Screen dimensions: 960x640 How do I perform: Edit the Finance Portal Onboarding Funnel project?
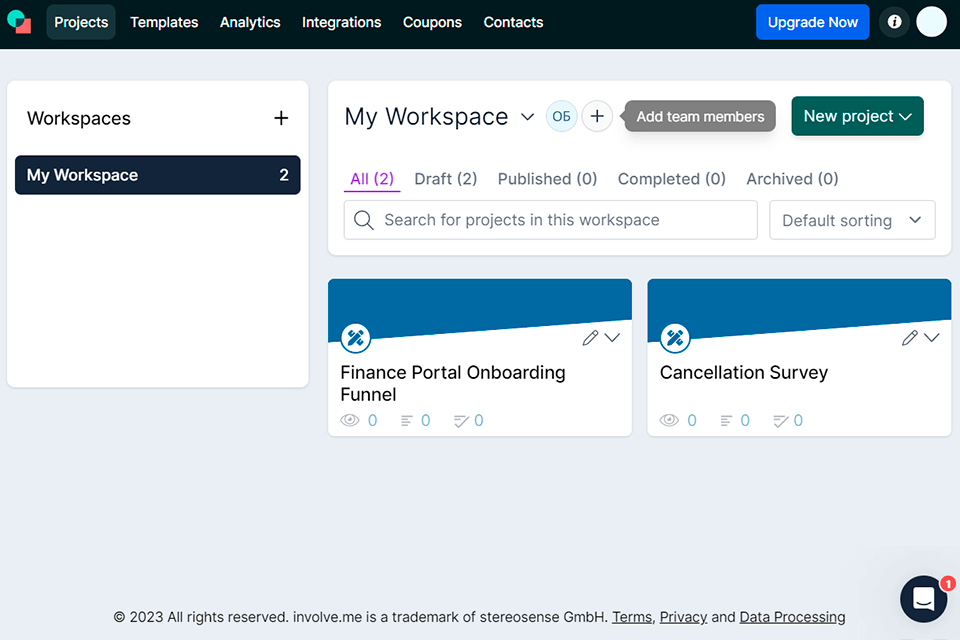pos(590,338)
